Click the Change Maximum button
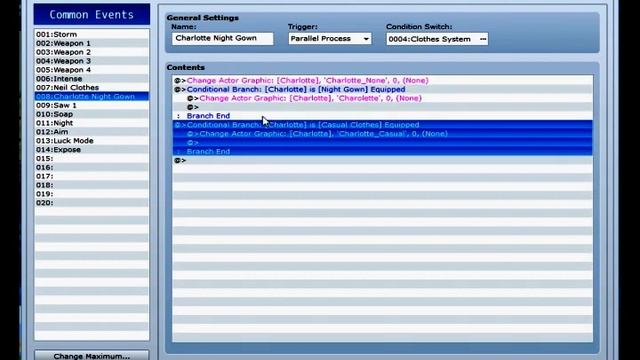The height and width of the screenshot is (360, 640). (91, 355)
